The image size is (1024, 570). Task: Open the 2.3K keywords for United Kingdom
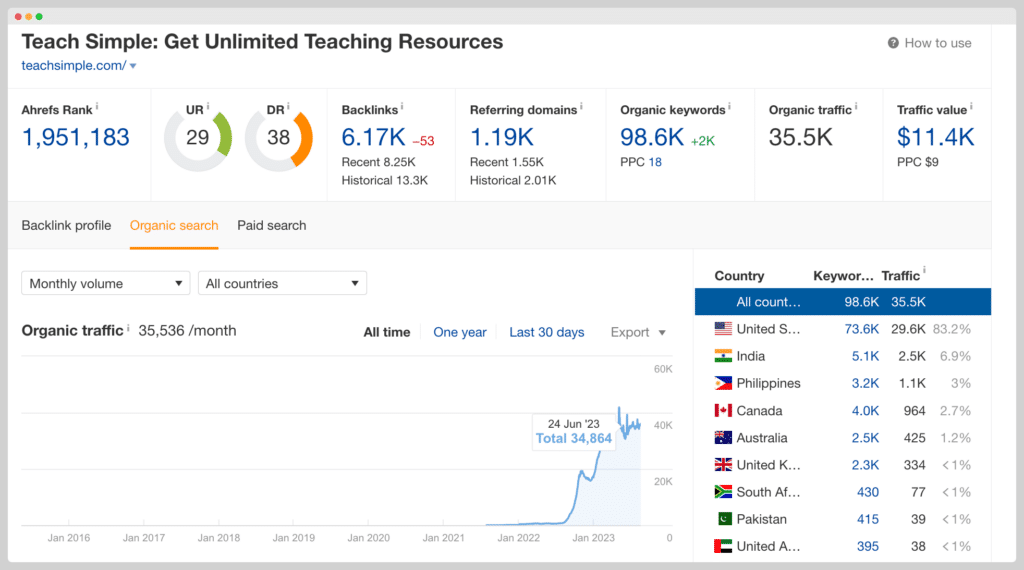[865, 465]
